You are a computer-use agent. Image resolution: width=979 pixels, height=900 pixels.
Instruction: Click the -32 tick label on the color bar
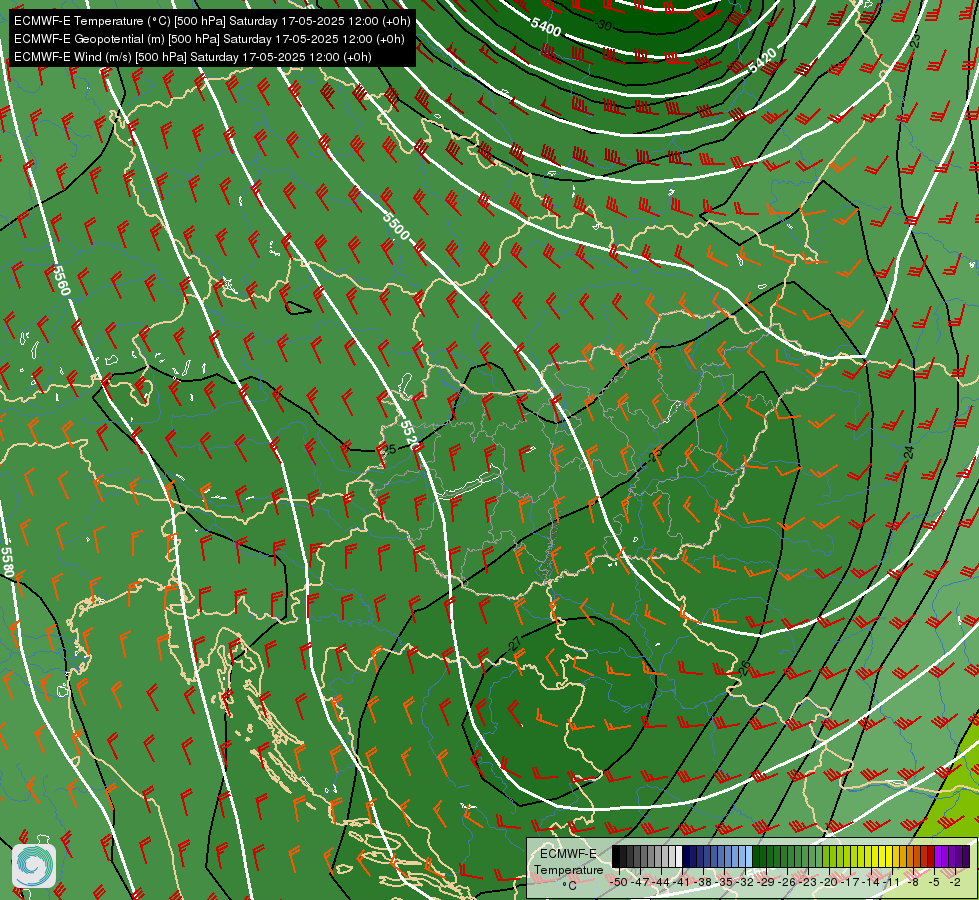745,882
